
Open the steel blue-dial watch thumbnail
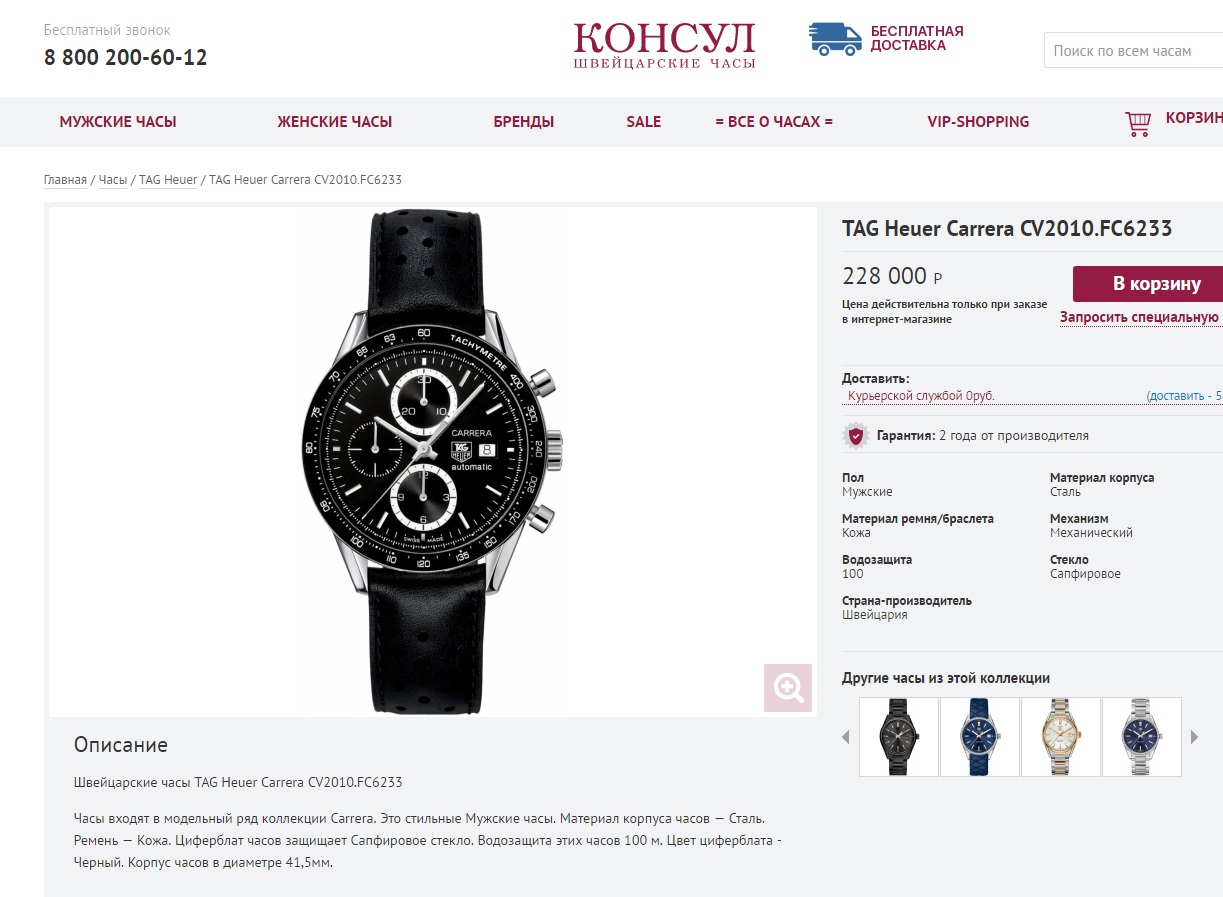(x=1142, y=737)
